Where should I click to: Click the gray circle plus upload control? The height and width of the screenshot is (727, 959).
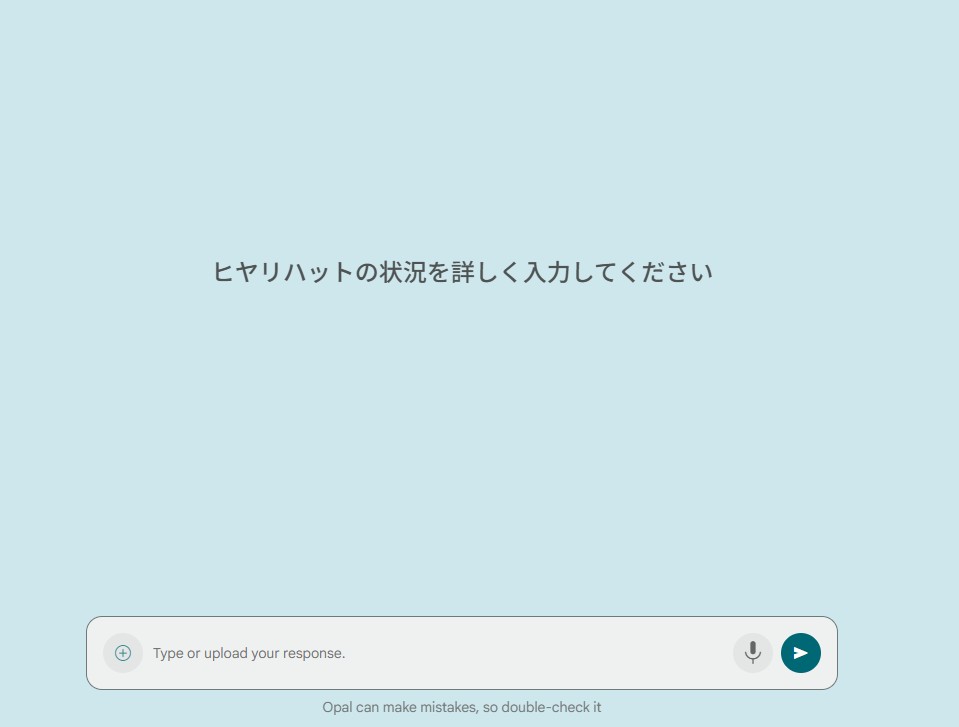click(x=123, y=653)
